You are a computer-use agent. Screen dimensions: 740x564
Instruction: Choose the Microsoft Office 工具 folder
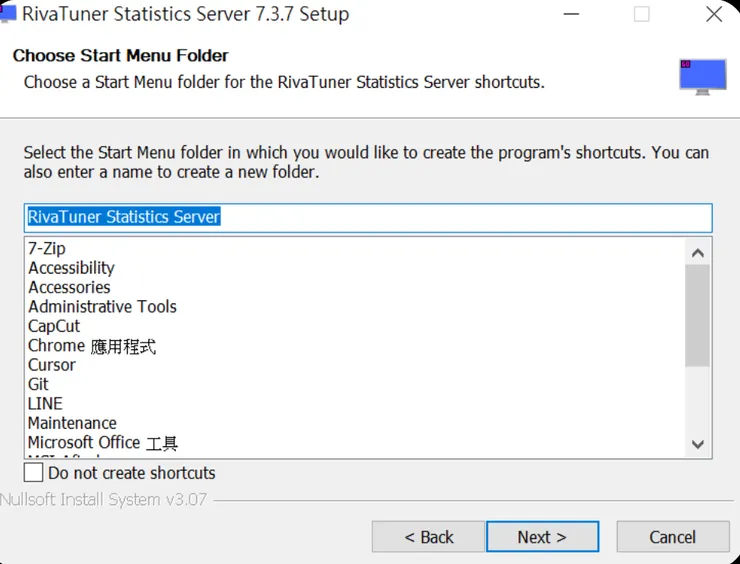(x=103, y=443)
